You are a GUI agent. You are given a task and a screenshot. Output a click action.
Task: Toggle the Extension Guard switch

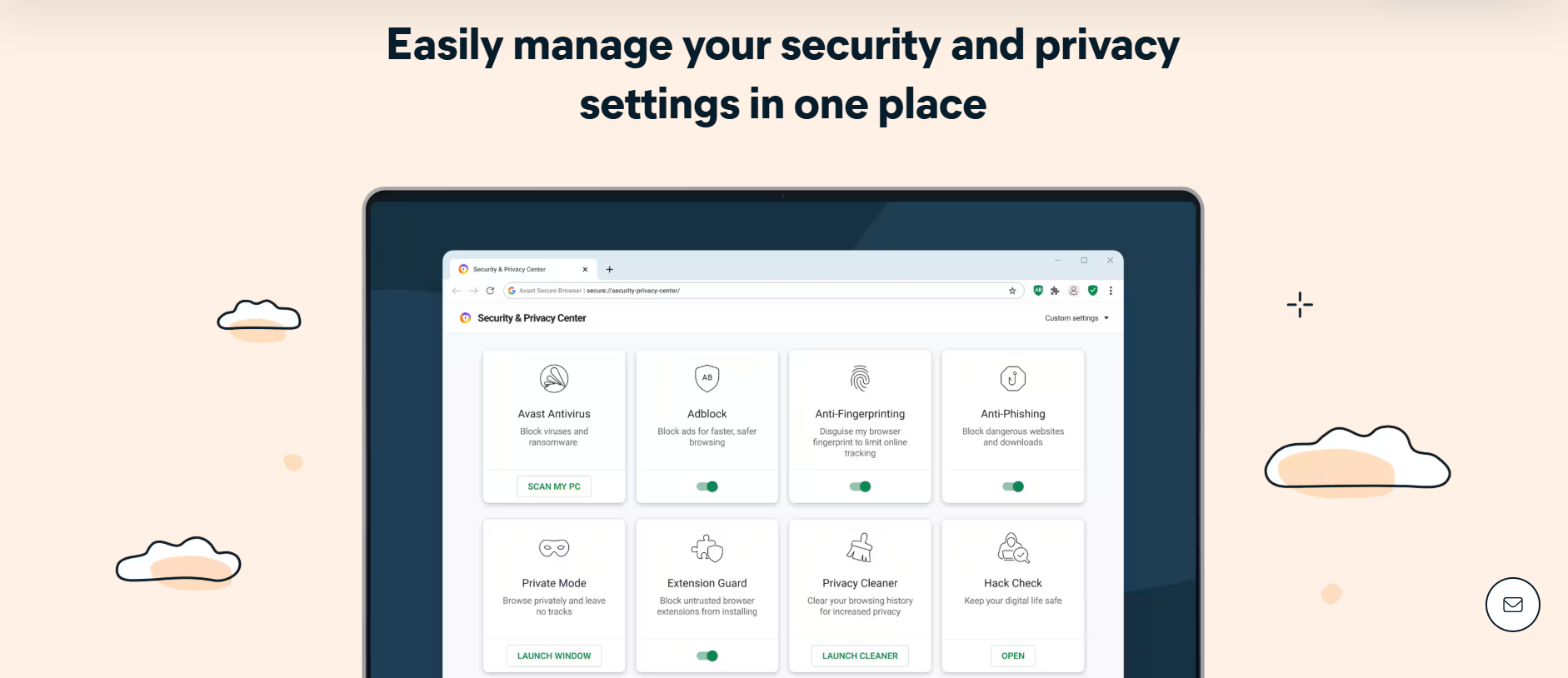tap(707, 656)
